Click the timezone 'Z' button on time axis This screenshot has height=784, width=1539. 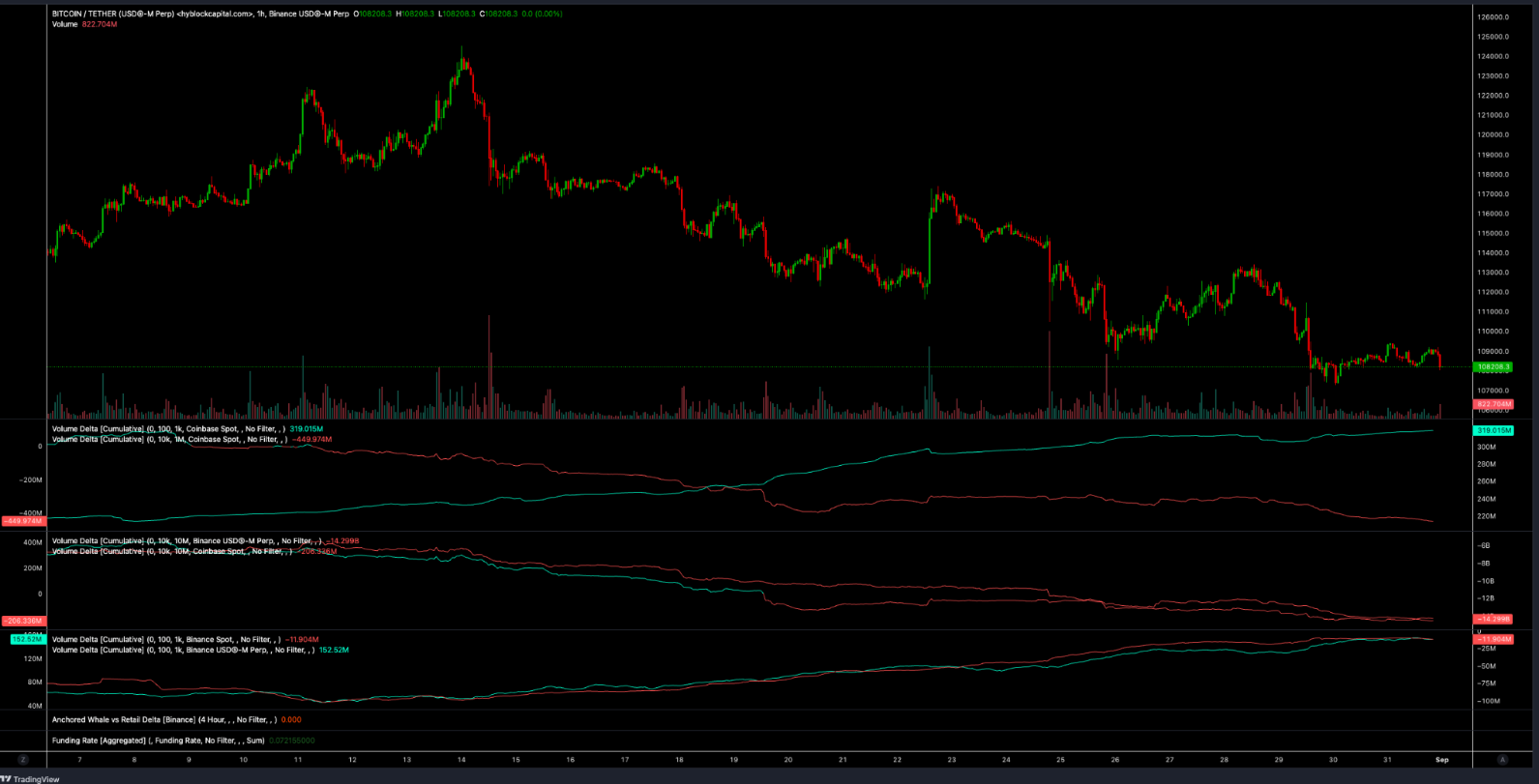[23, 760]
